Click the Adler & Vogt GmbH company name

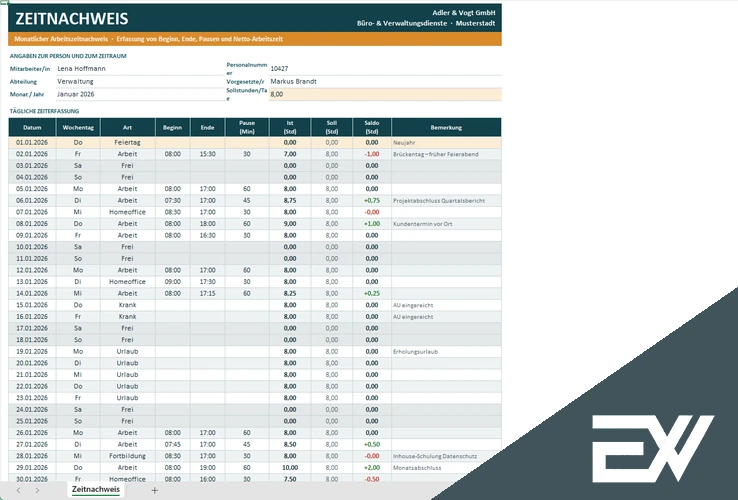tap(464, 13)
